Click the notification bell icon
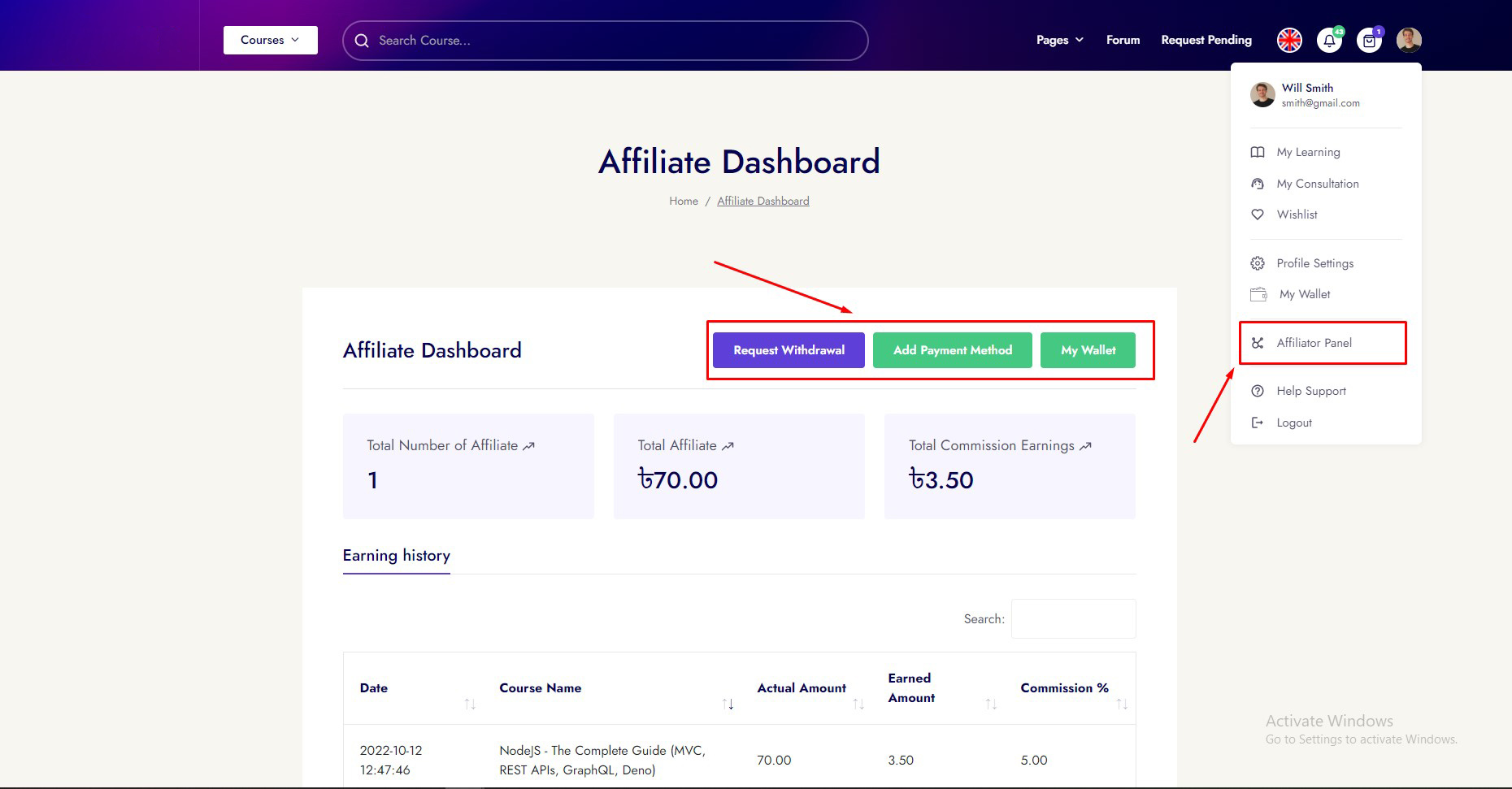 (1329, 41)
